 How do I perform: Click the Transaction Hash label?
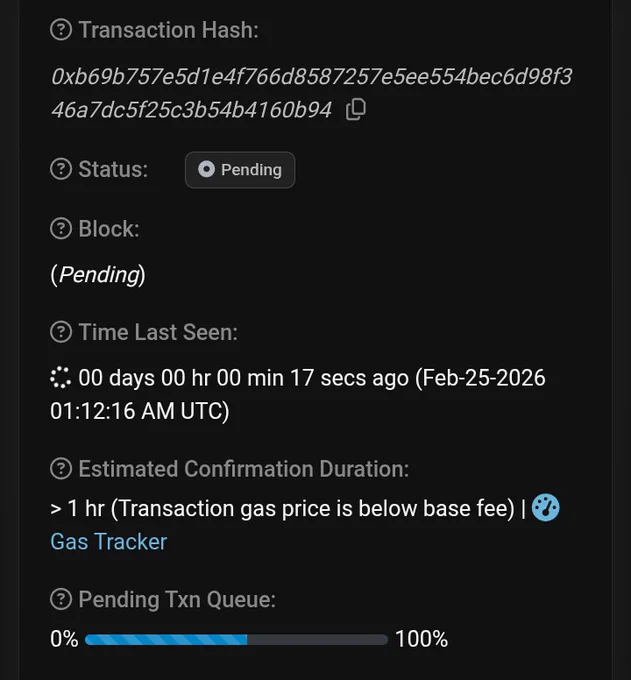[169, 30]
